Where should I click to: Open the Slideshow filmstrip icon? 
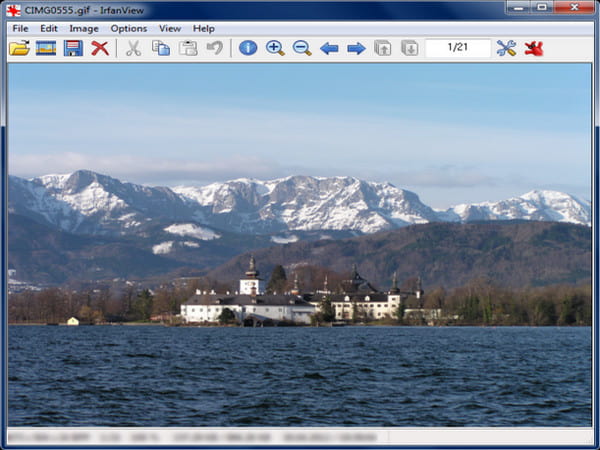46,48
